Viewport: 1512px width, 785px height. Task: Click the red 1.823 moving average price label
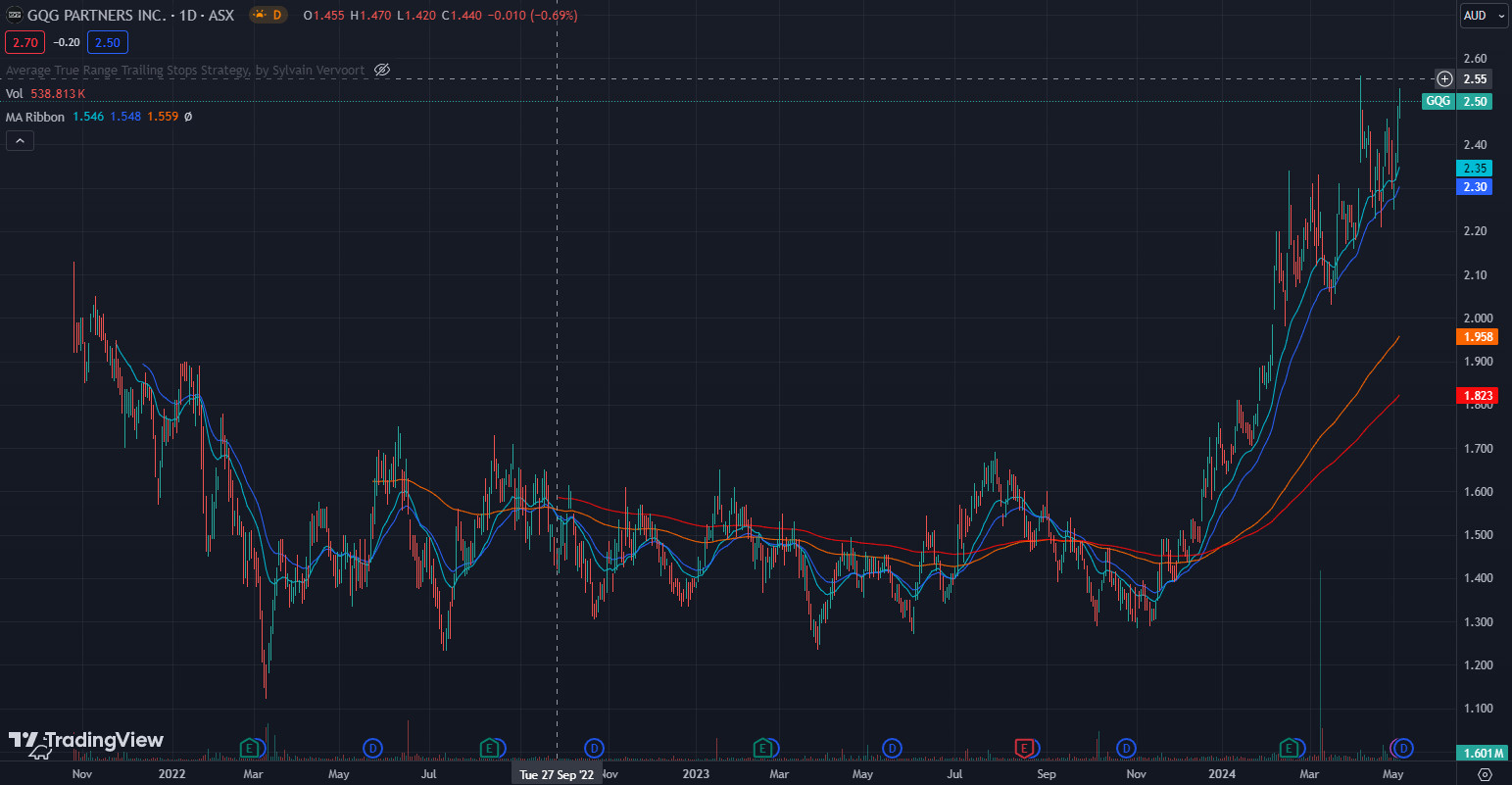[1478, 396]
